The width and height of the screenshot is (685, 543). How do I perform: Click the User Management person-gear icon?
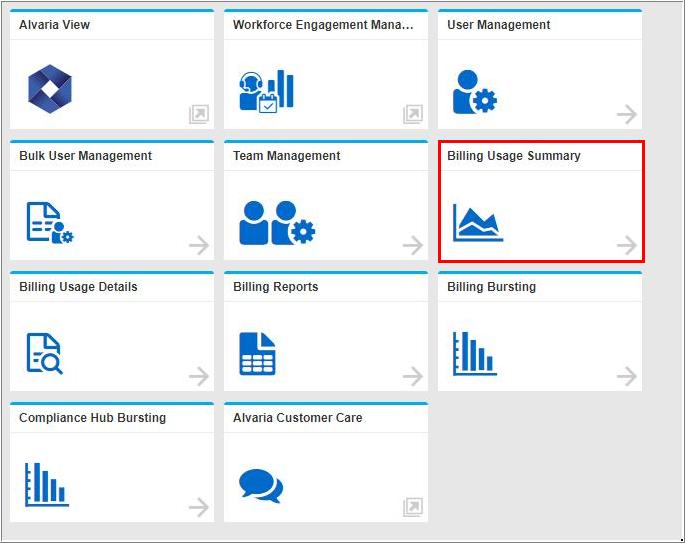[x=474, y=91]
